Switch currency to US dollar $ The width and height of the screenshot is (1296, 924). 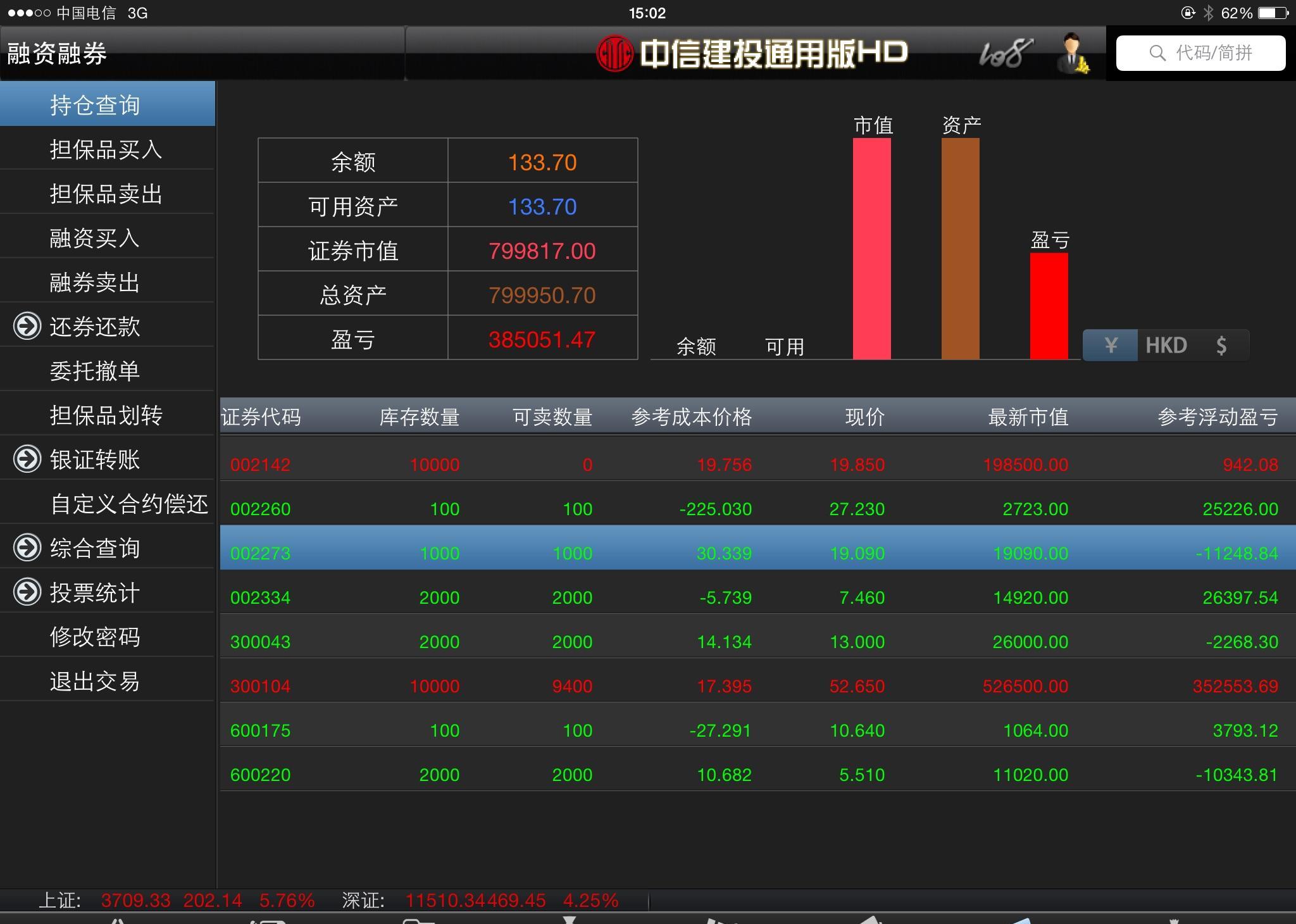pos(1221,346)
